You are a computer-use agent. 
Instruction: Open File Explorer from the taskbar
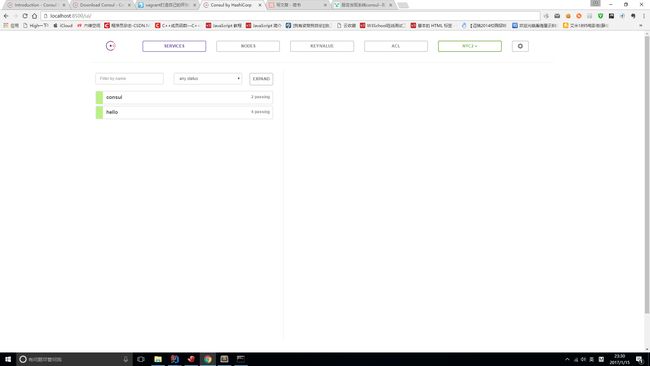point(158,359)
